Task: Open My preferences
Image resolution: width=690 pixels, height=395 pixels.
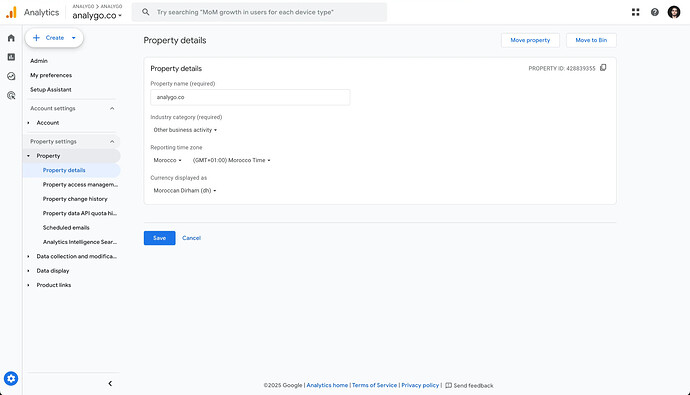Action: (51, 75)
